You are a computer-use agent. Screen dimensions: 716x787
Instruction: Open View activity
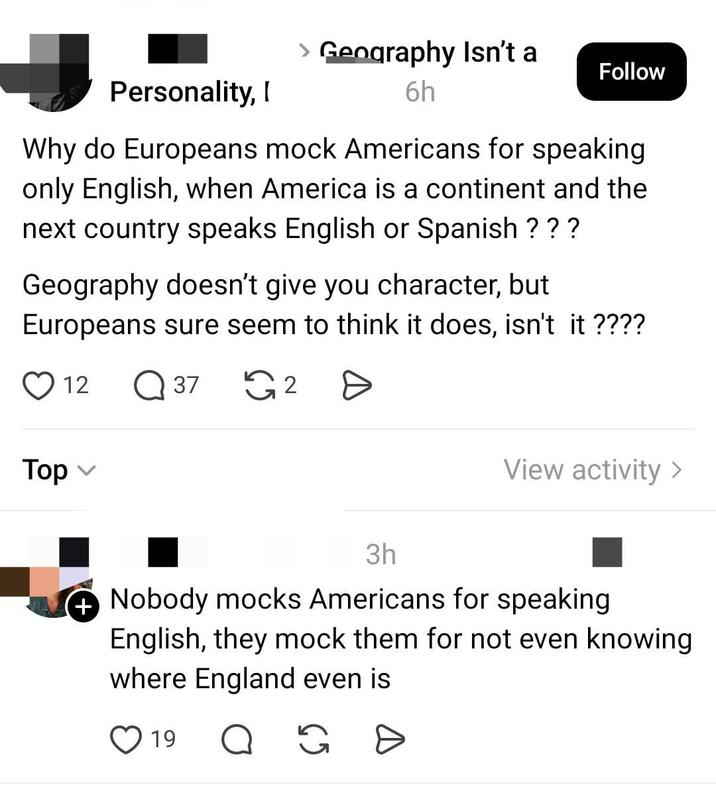(593, 470)
